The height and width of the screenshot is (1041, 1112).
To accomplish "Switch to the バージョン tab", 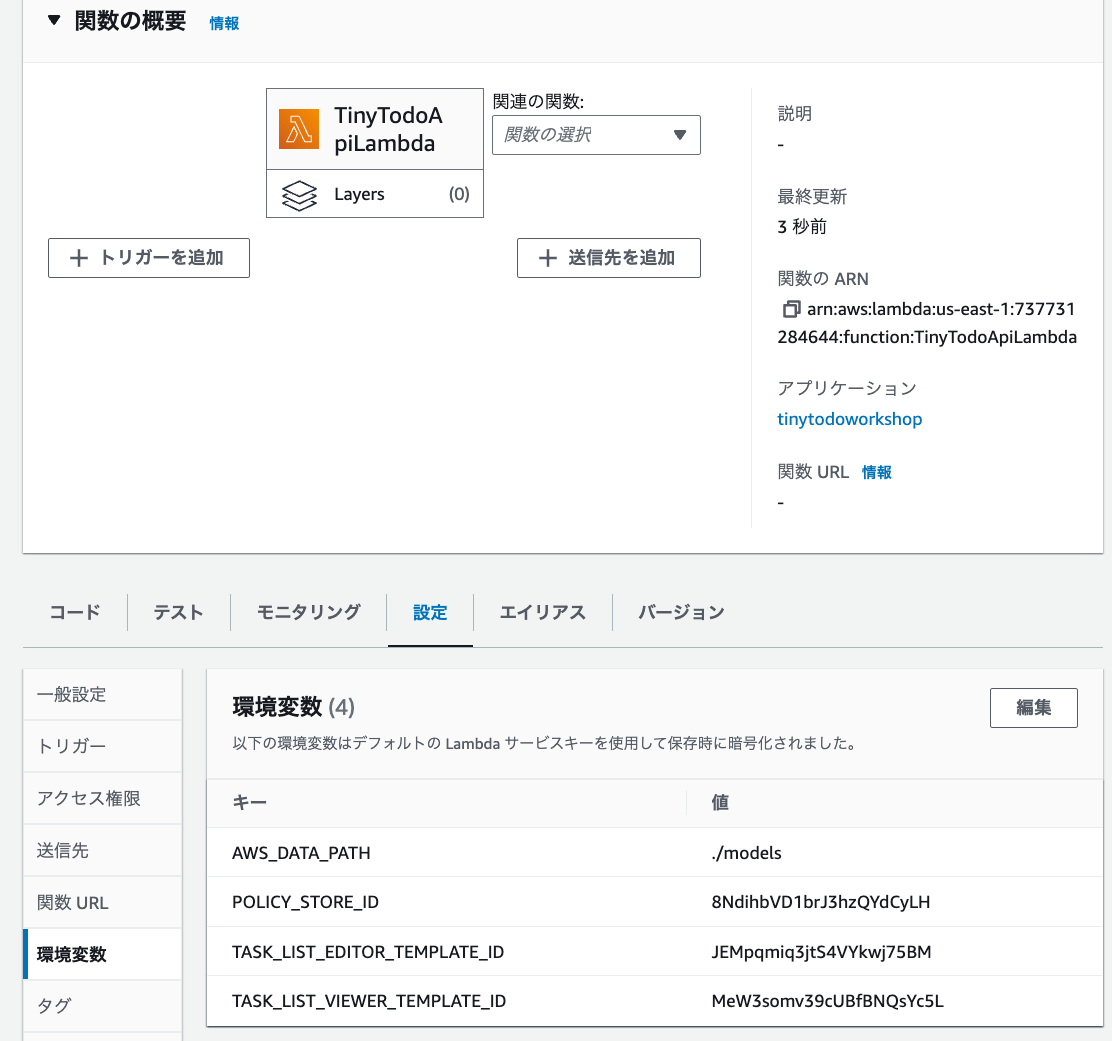I will coord(682,612).
